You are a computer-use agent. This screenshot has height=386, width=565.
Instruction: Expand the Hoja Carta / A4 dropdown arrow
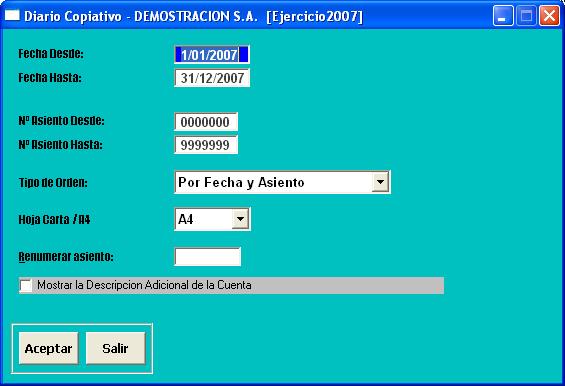240,219
